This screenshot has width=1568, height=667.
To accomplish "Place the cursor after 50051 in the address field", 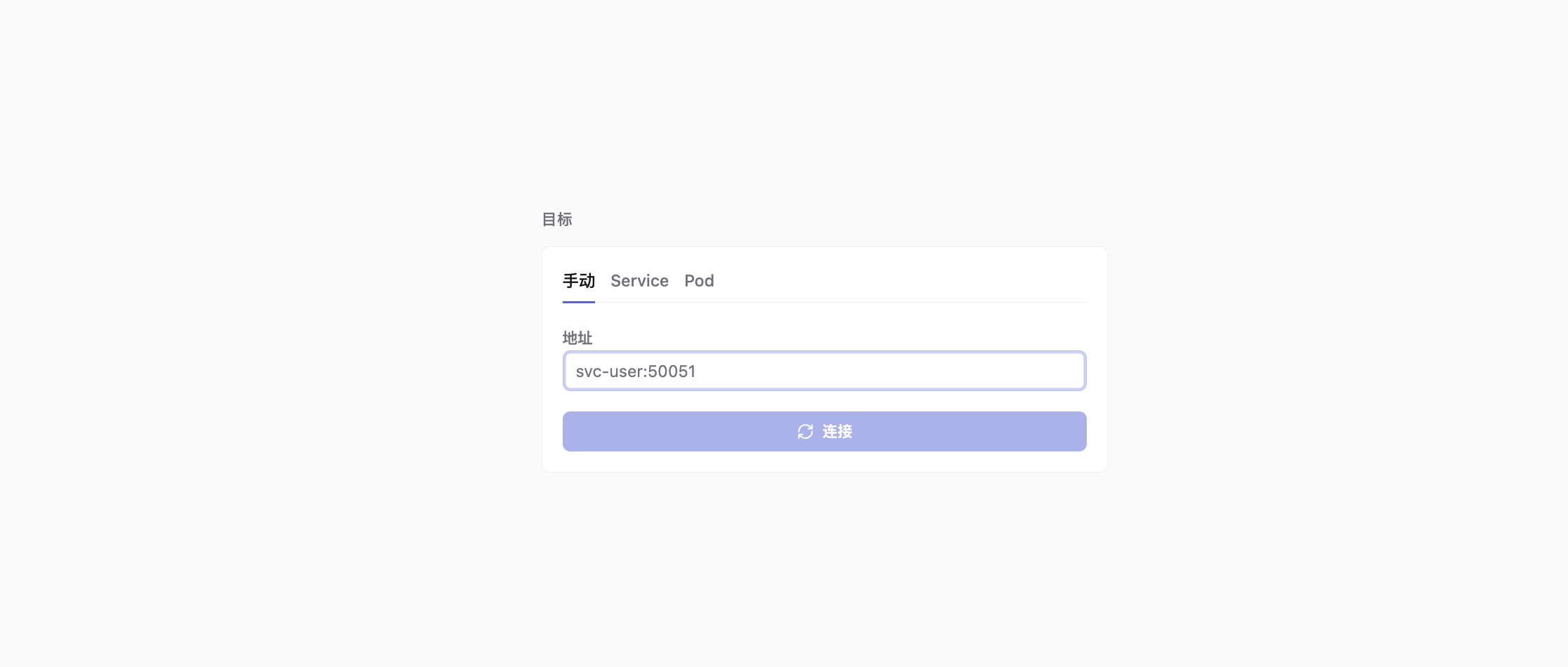I will (x=697, y=371).
